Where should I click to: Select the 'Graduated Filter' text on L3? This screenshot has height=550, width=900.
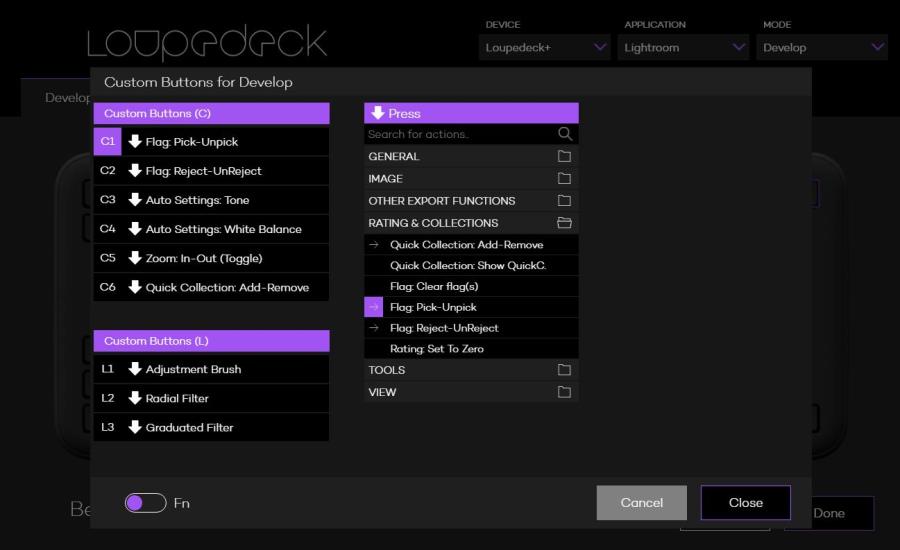point(189,428)
